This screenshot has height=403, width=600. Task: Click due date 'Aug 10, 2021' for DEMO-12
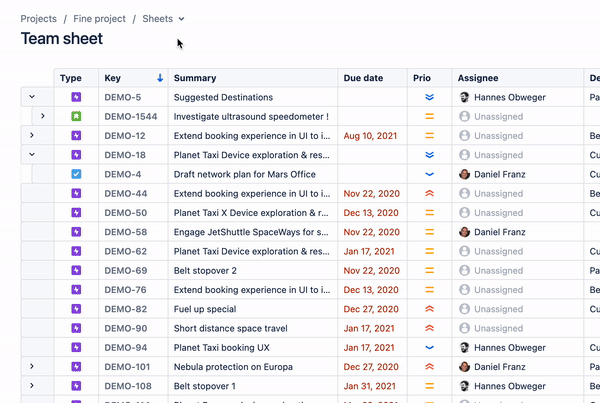pos(370,136)
